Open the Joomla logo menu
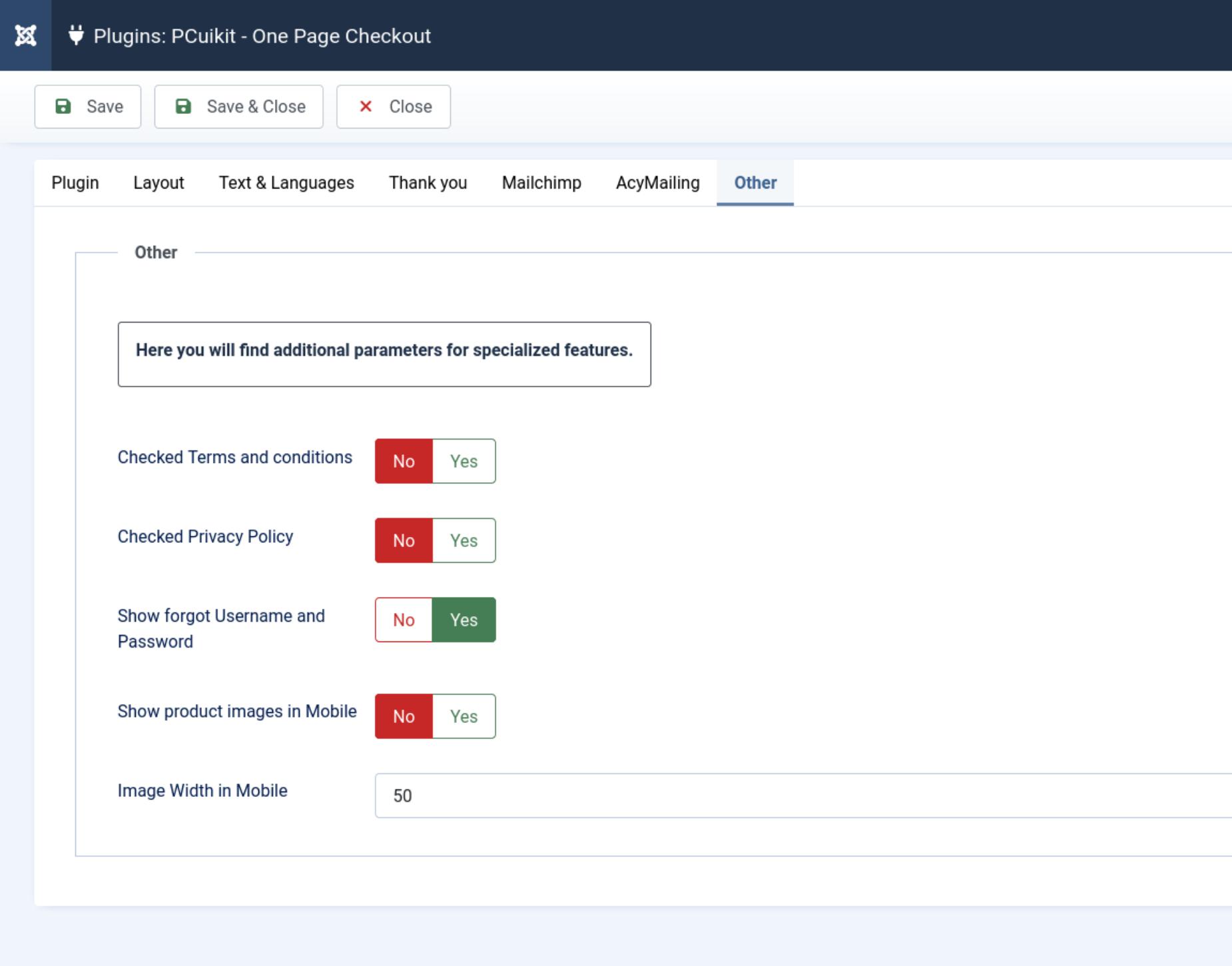1232x966 pixels. [x=25, y=35]
